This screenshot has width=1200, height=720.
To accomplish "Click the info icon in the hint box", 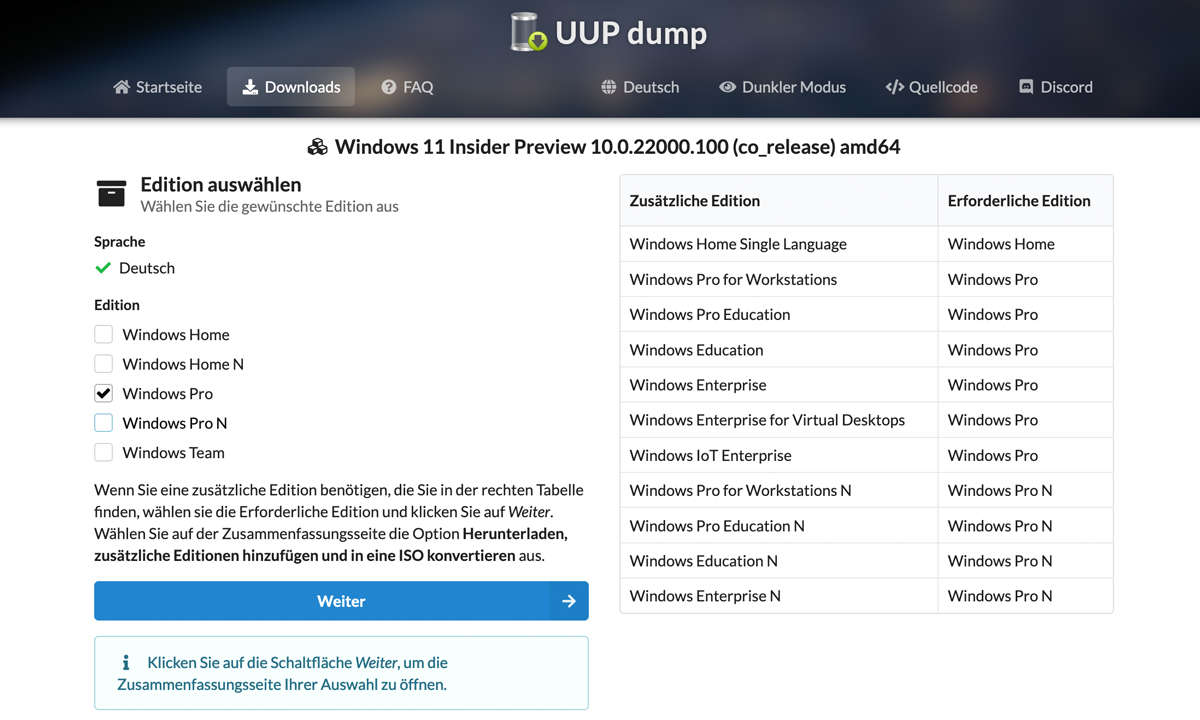I will pos(126,662).
